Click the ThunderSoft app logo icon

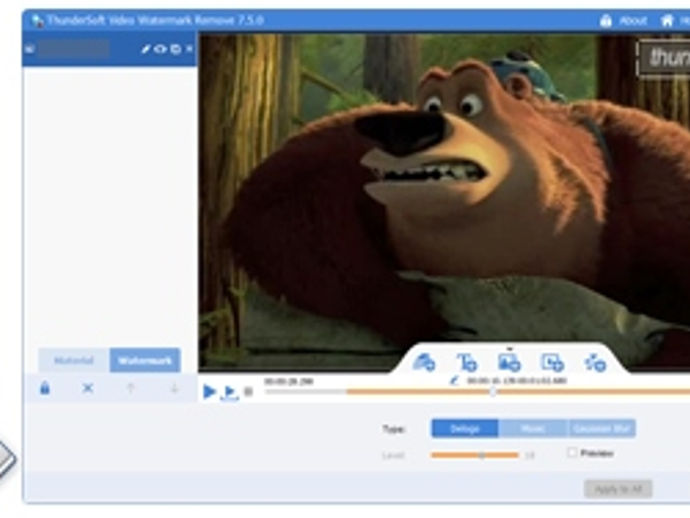38,21
